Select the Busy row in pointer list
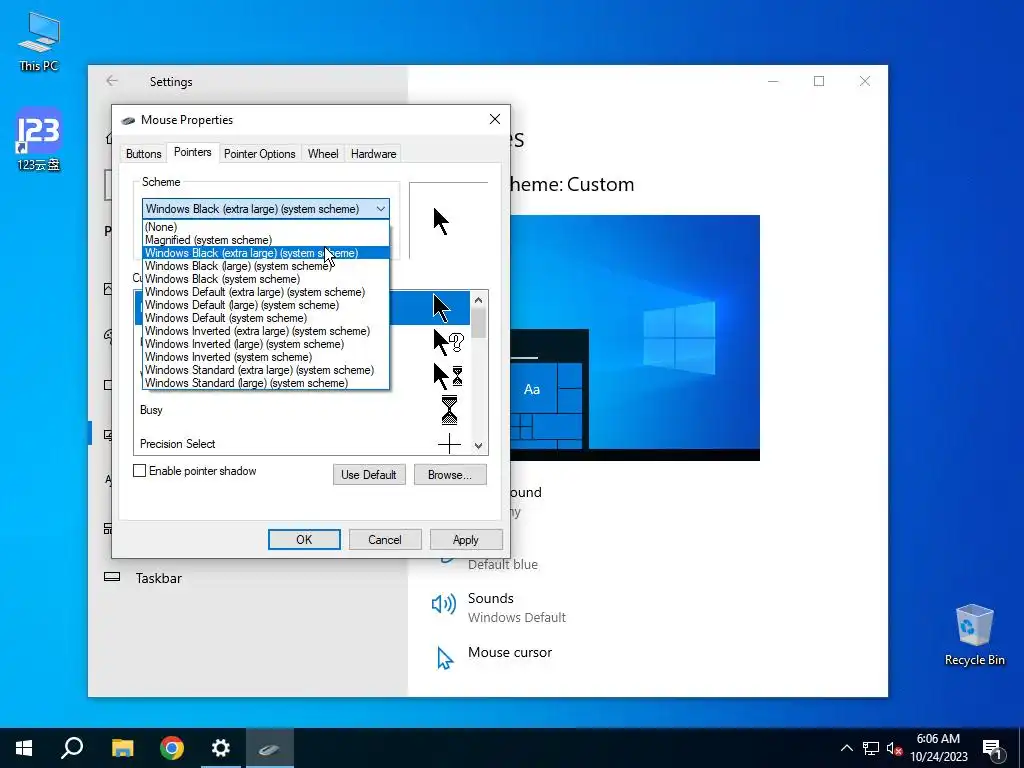 tap(302, 410)
